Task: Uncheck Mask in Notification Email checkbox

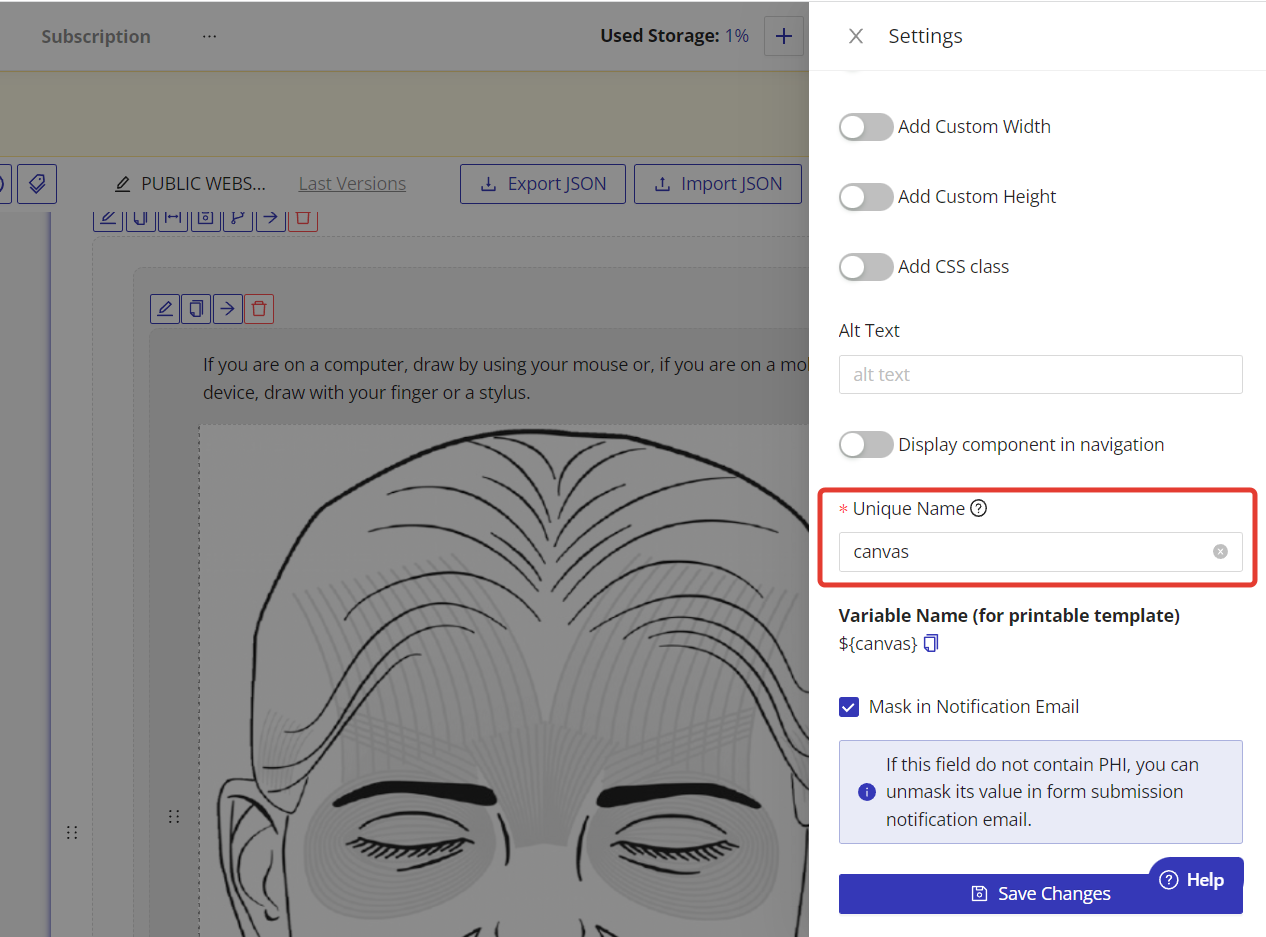Action: pos(849,707)
